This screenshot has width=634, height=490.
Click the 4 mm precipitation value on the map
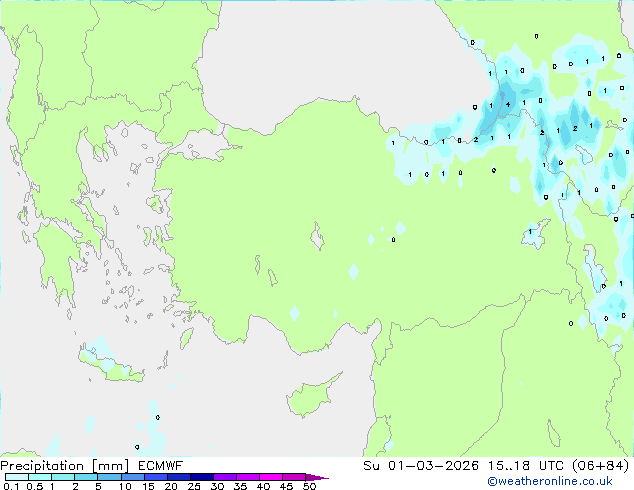(x=508, y=105)
